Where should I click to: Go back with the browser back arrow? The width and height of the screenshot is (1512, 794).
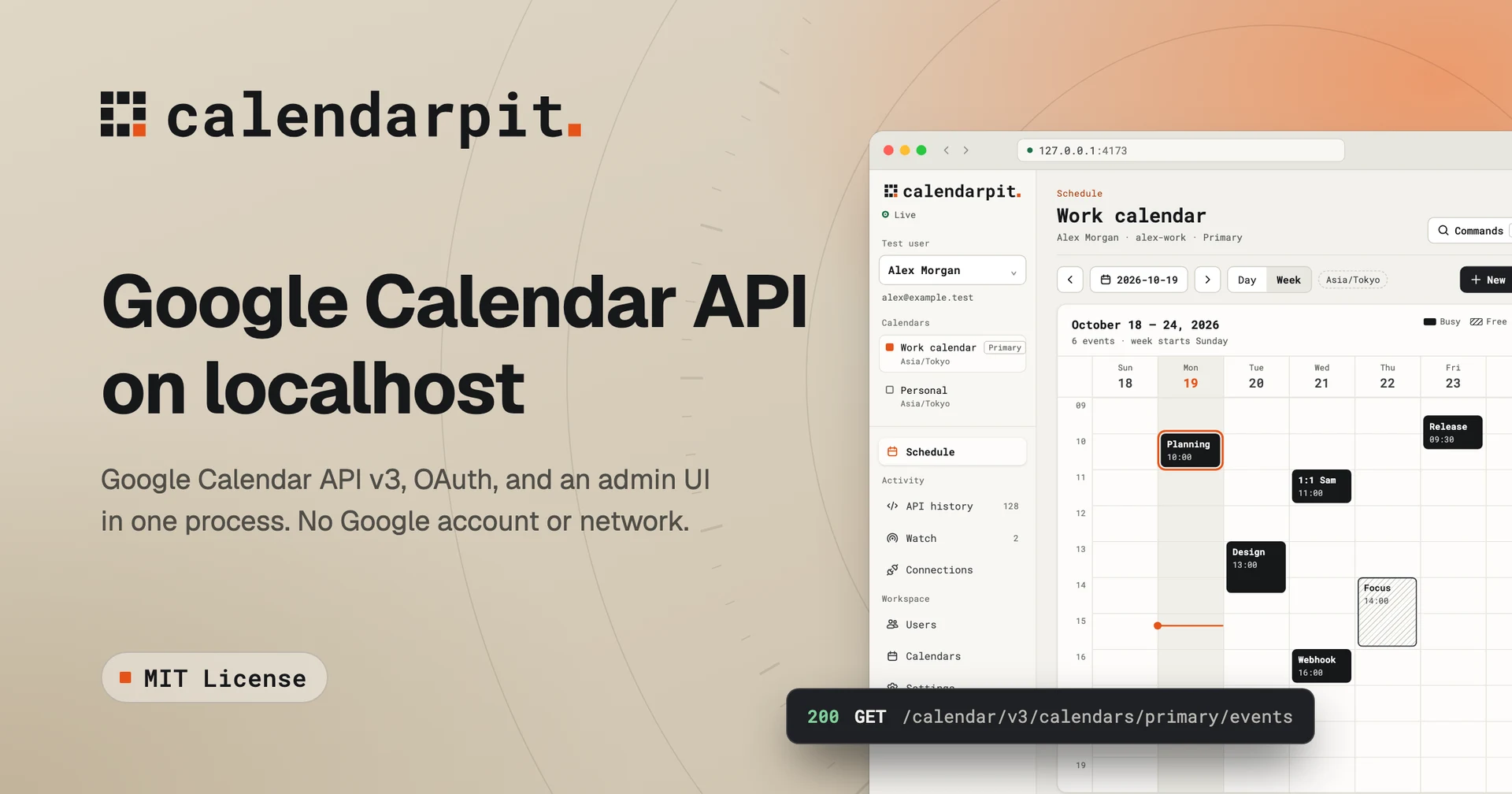pyautogui.click(x=947, y=150)
